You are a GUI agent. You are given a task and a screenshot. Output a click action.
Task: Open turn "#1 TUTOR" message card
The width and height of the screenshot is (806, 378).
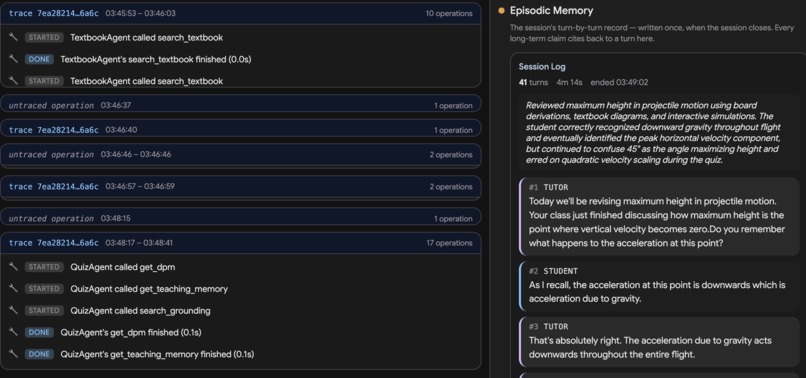[x=660, y=216]
